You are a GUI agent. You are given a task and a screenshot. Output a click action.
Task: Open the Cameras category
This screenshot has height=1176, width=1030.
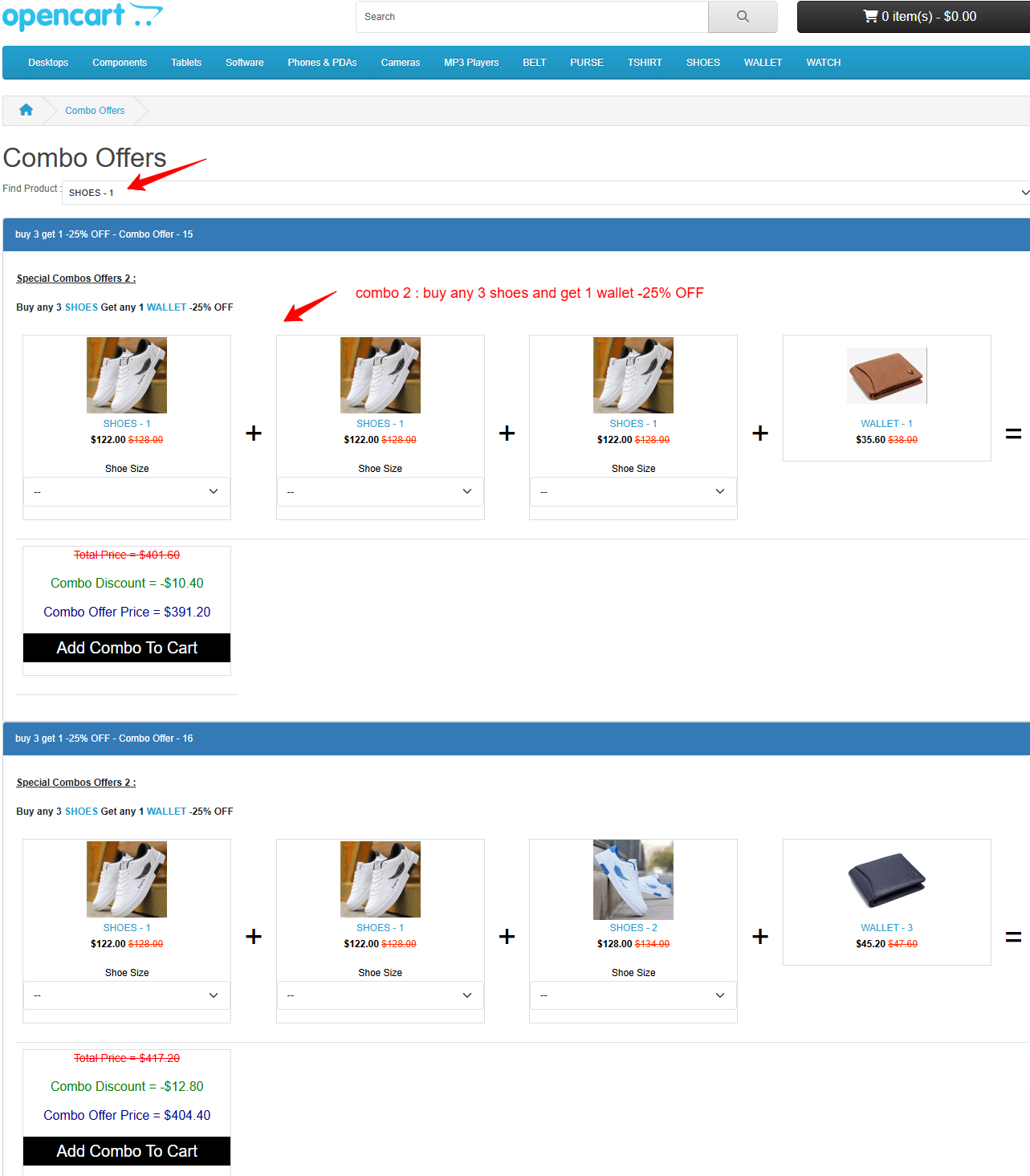tap(401, 63)
